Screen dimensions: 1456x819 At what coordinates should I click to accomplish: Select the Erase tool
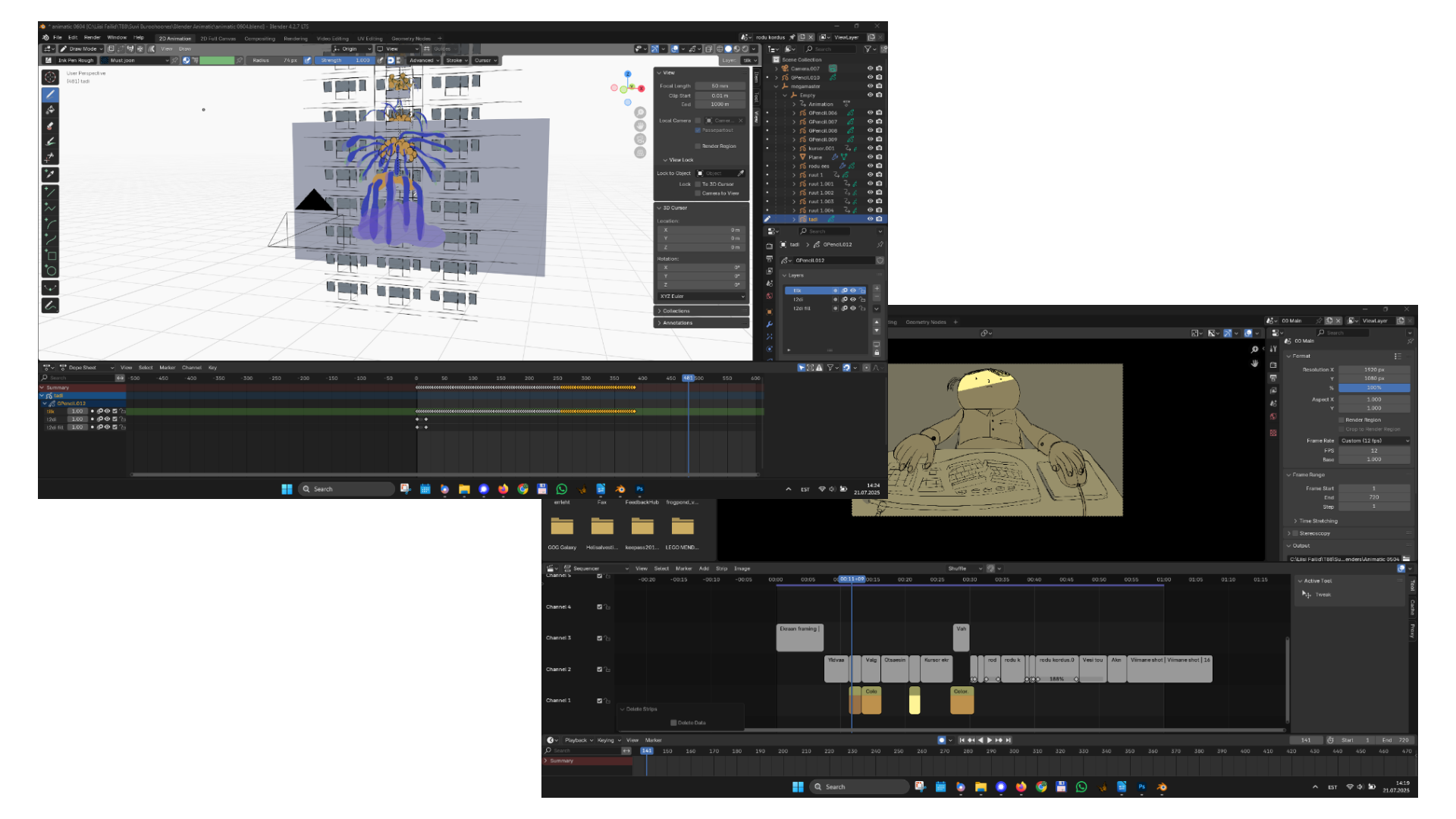point(50,126)
